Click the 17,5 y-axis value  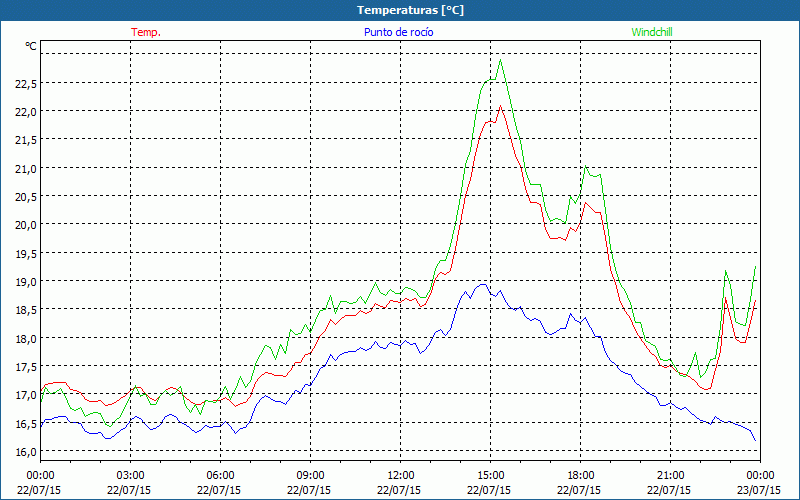click(26, 367)
